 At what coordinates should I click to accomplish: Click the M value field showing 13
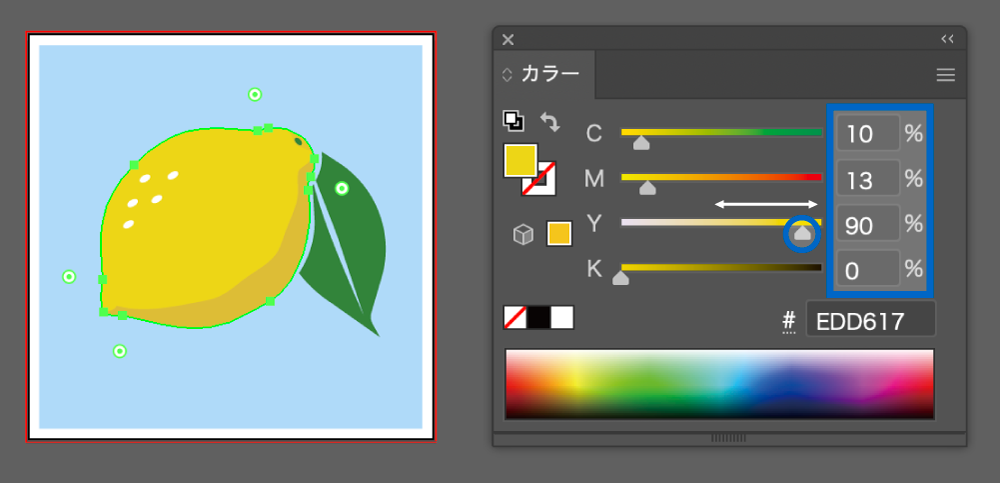tap(868, 179)
